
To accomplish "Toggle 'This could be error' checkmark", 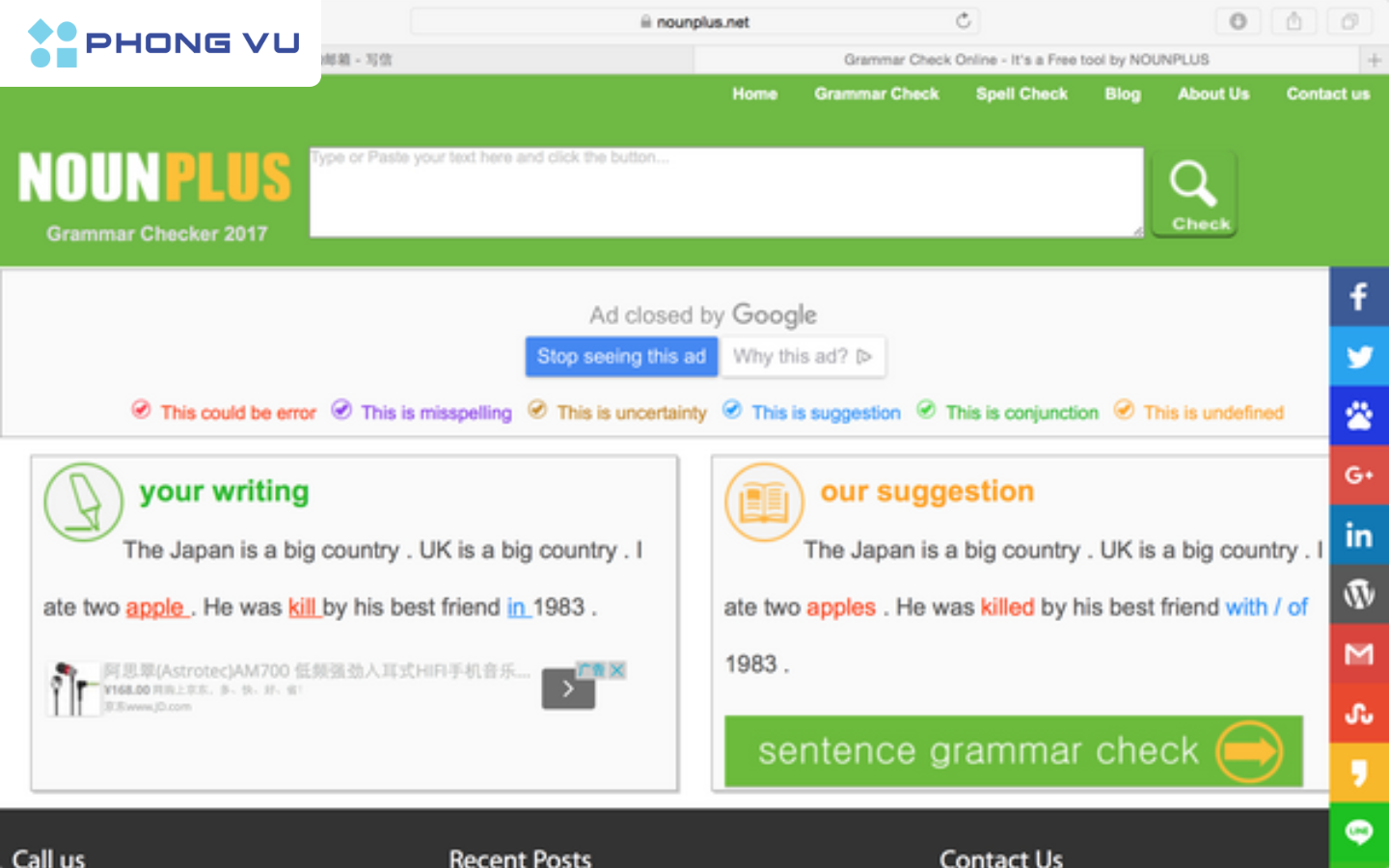I will [x=141, y=410].
